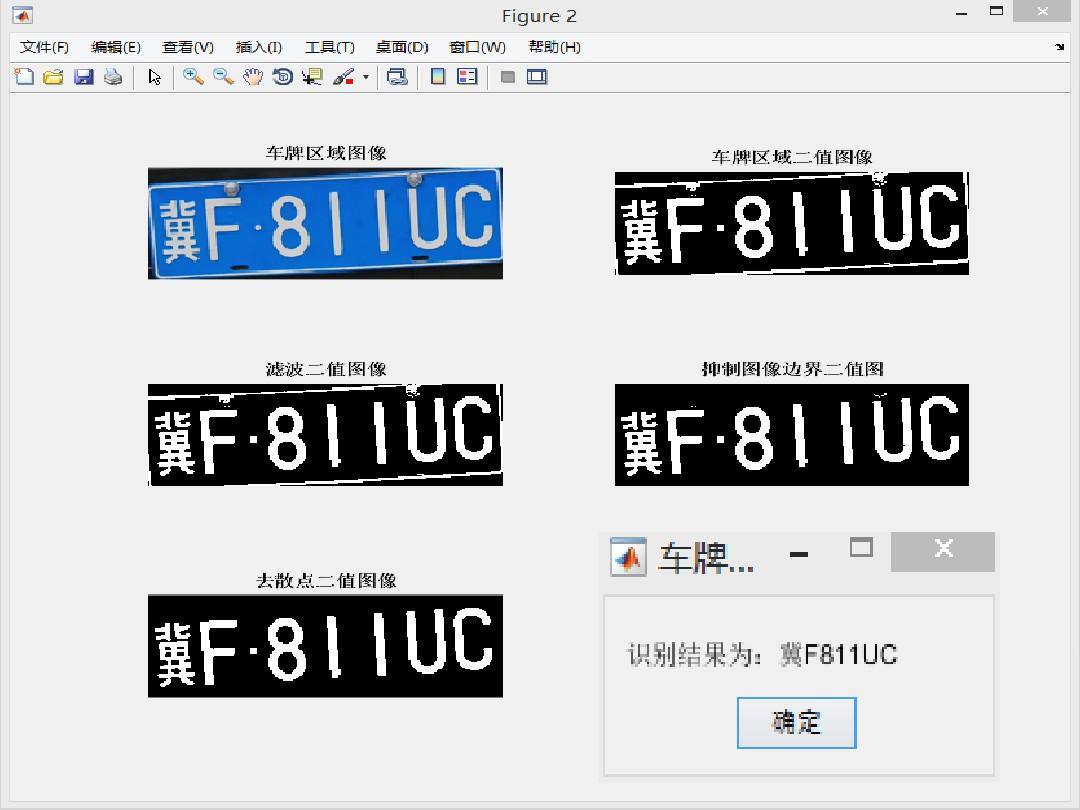Select the Data Cursor tool
1080x810 pixels.
[312, 76]
